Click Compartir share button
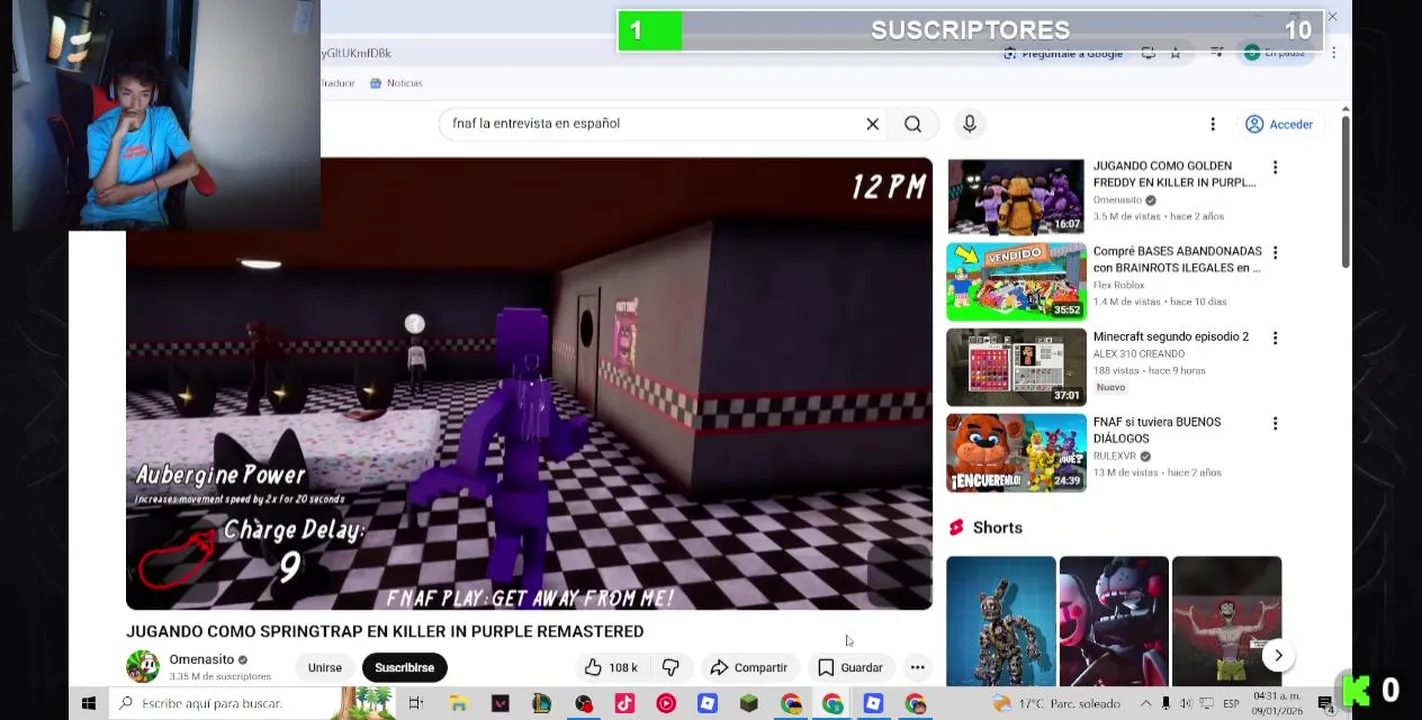The width and height of the screenshot is (1422, 720). point(749,667)
